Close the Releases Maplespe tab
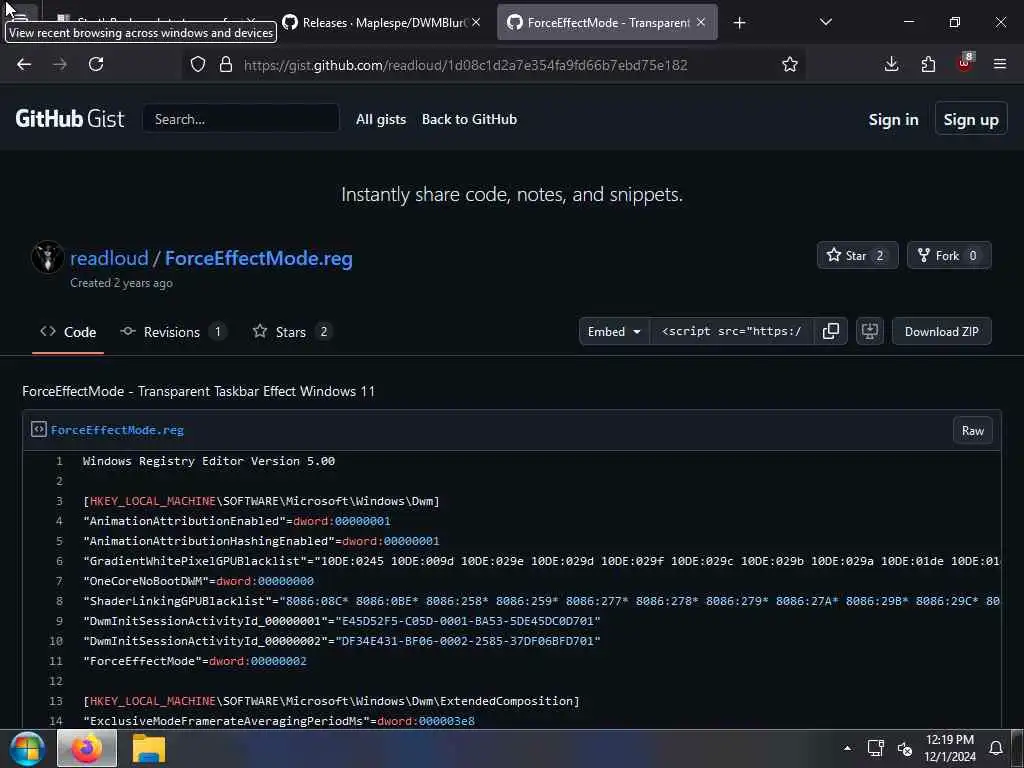Viewport: 1024px width, 768px height. pos(476,22)
